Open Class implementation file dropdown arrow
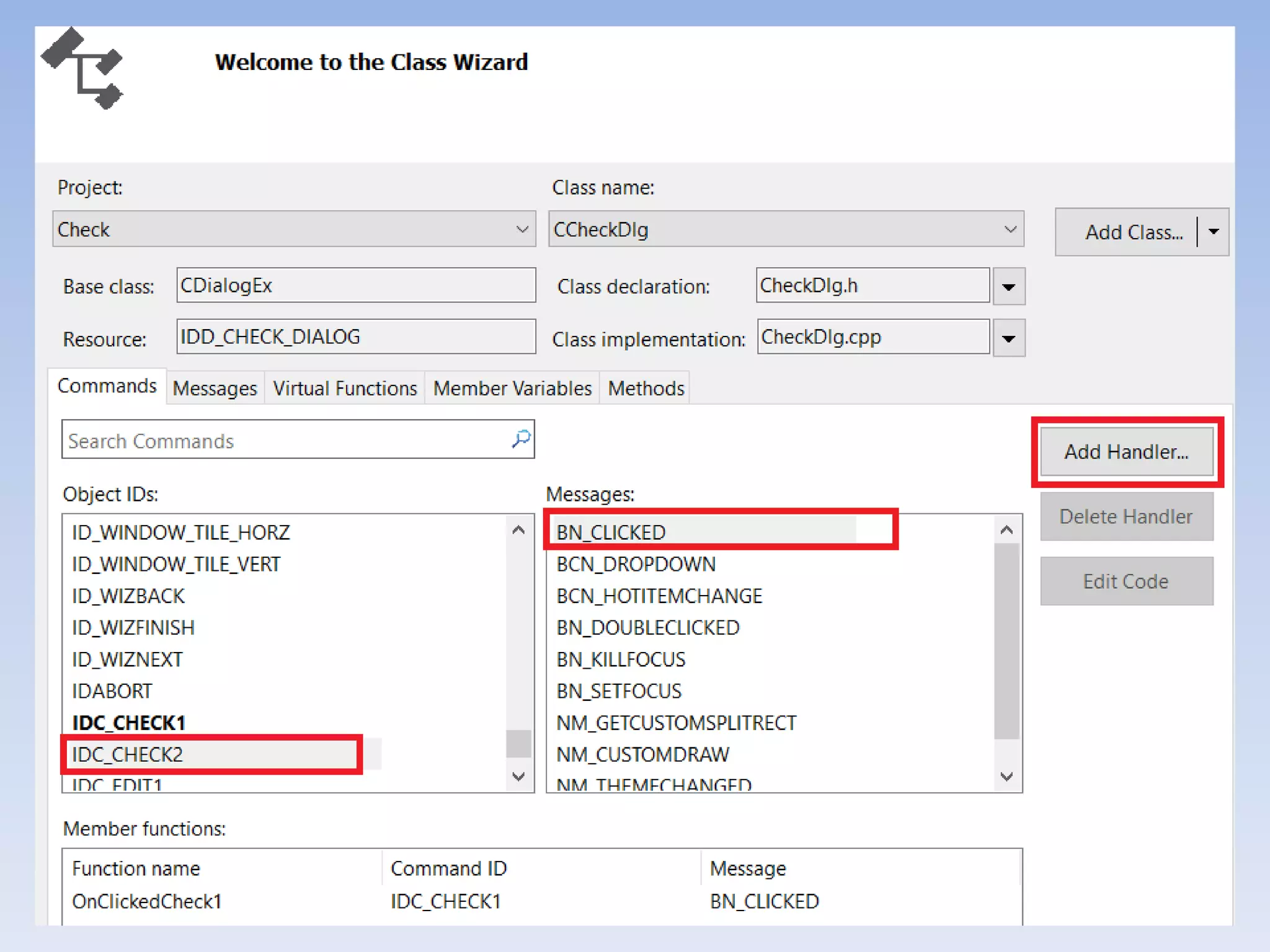 pyautogui.click(x=1008, y=338)
